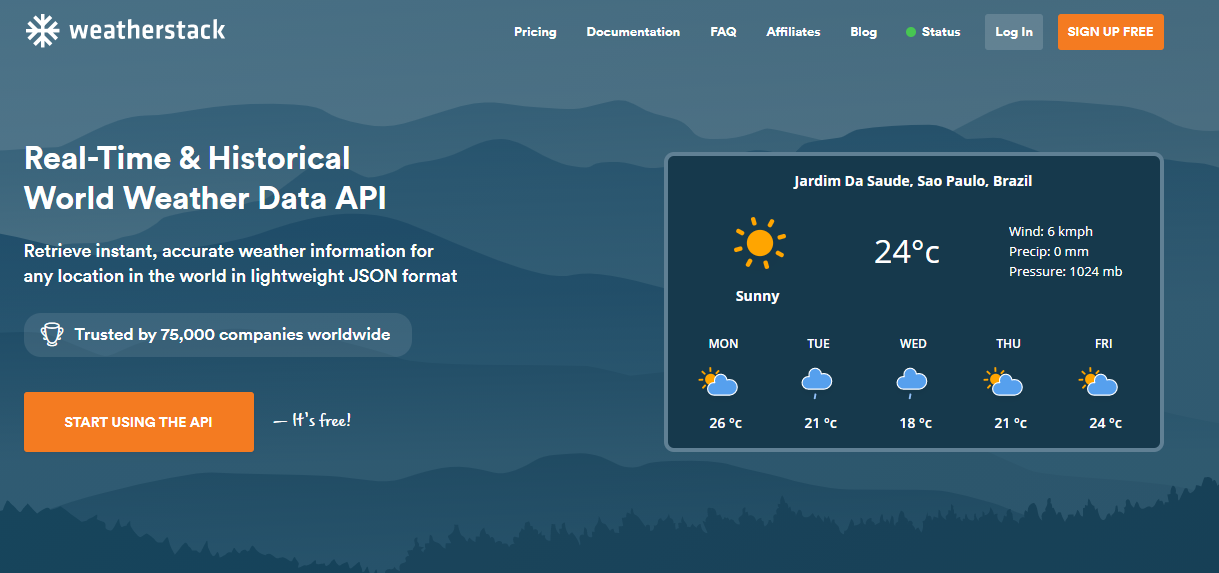Click Monday's partly cloudy icon
This screenshot has width=1219, height=573.
(x=718, y=382)
